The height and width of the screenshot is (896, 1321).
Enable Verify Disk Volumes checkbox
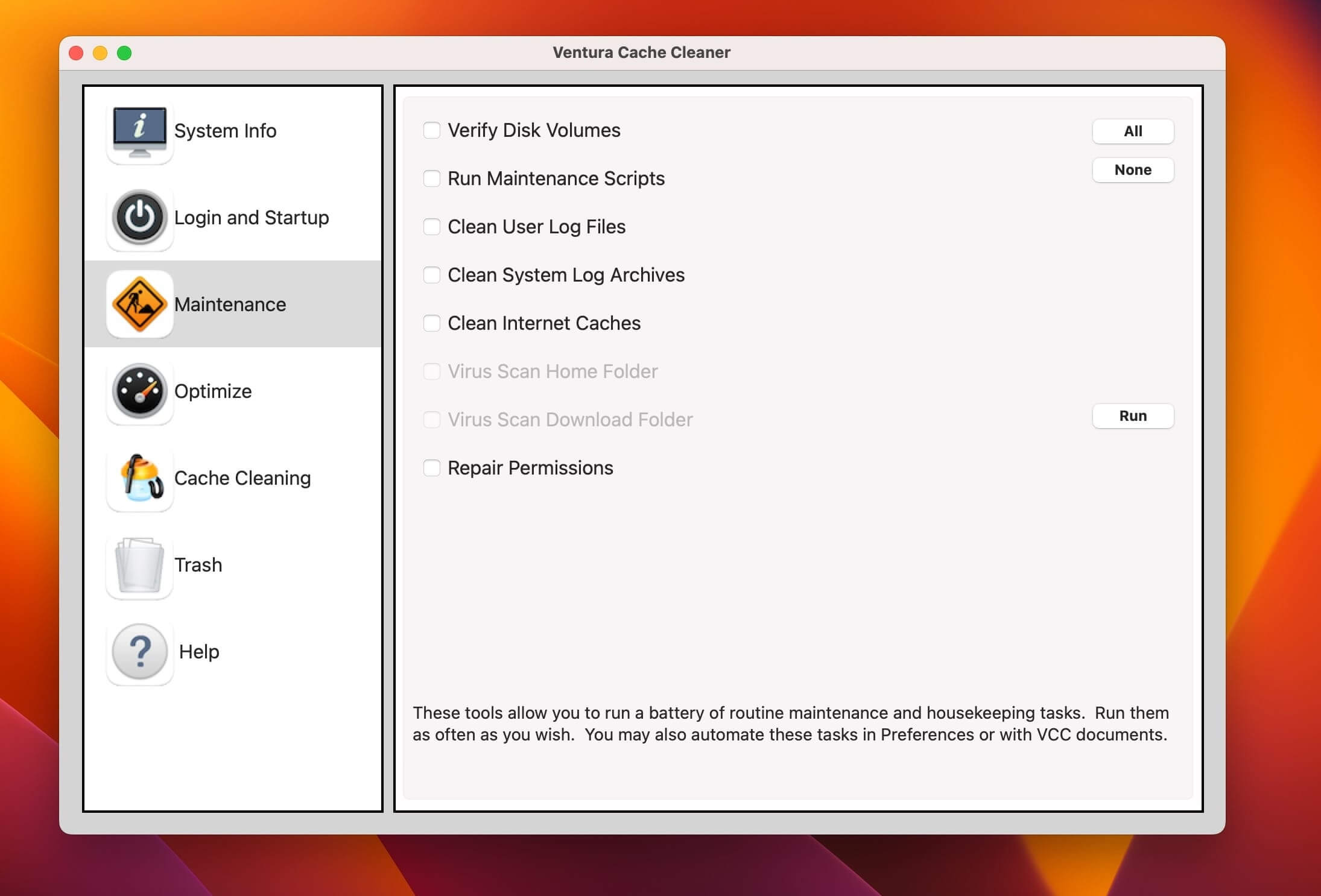point(431,130)
